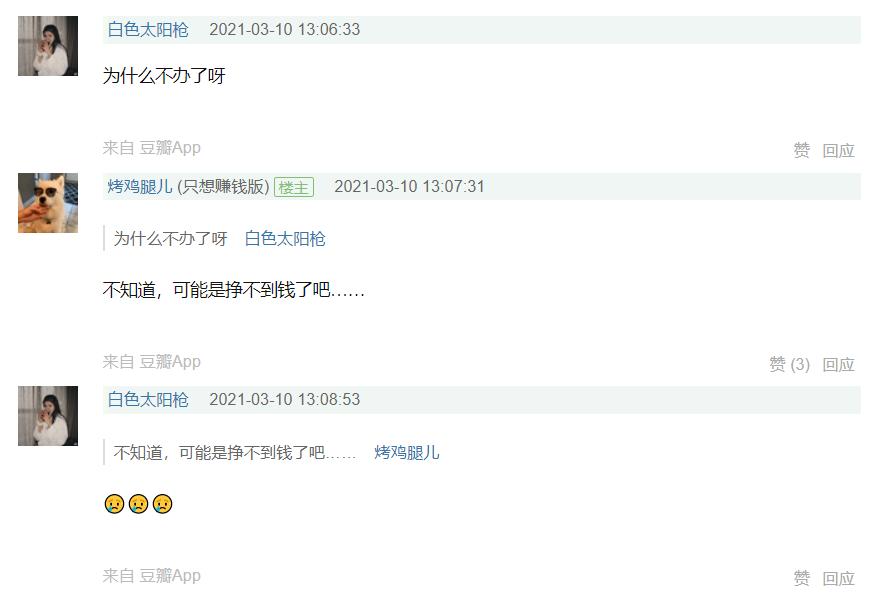Screen dimensions: 885x598
Task: Like the first comment with 赞
Action: [801, 150]
